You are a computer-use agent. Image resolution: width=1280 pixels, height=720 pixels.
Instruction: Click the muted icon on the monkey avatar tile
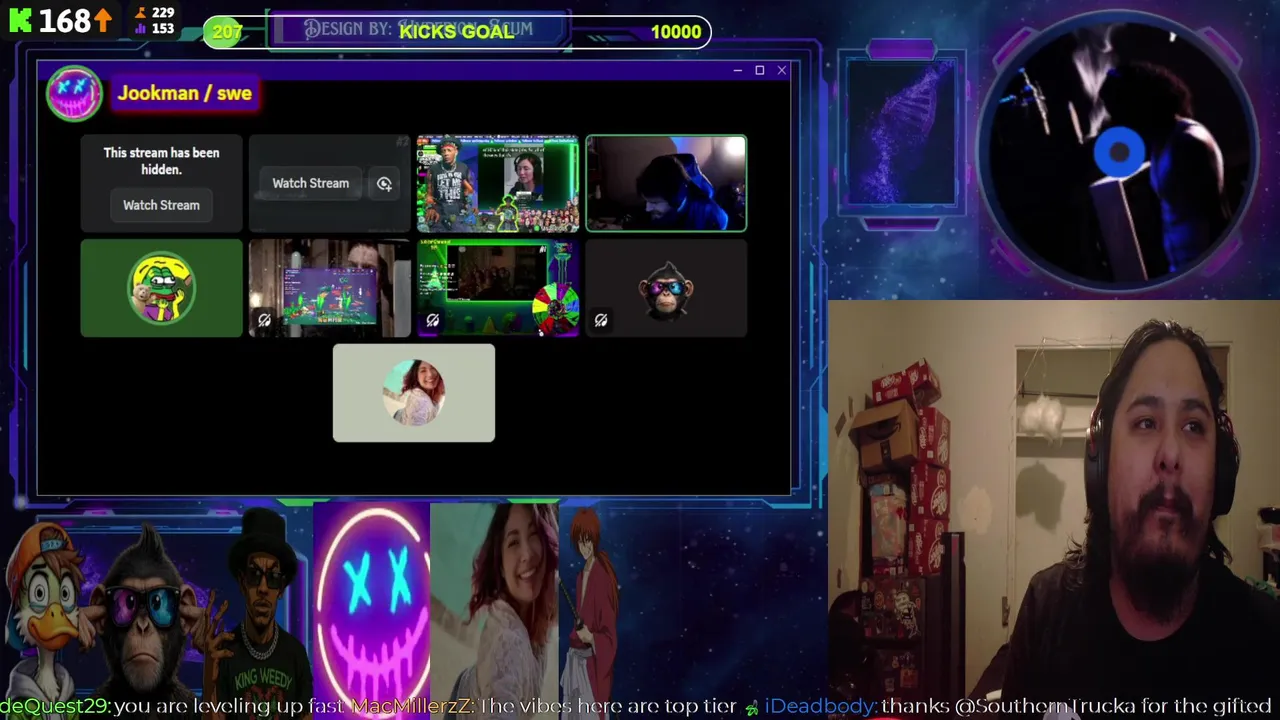click(x=601, y=320)
